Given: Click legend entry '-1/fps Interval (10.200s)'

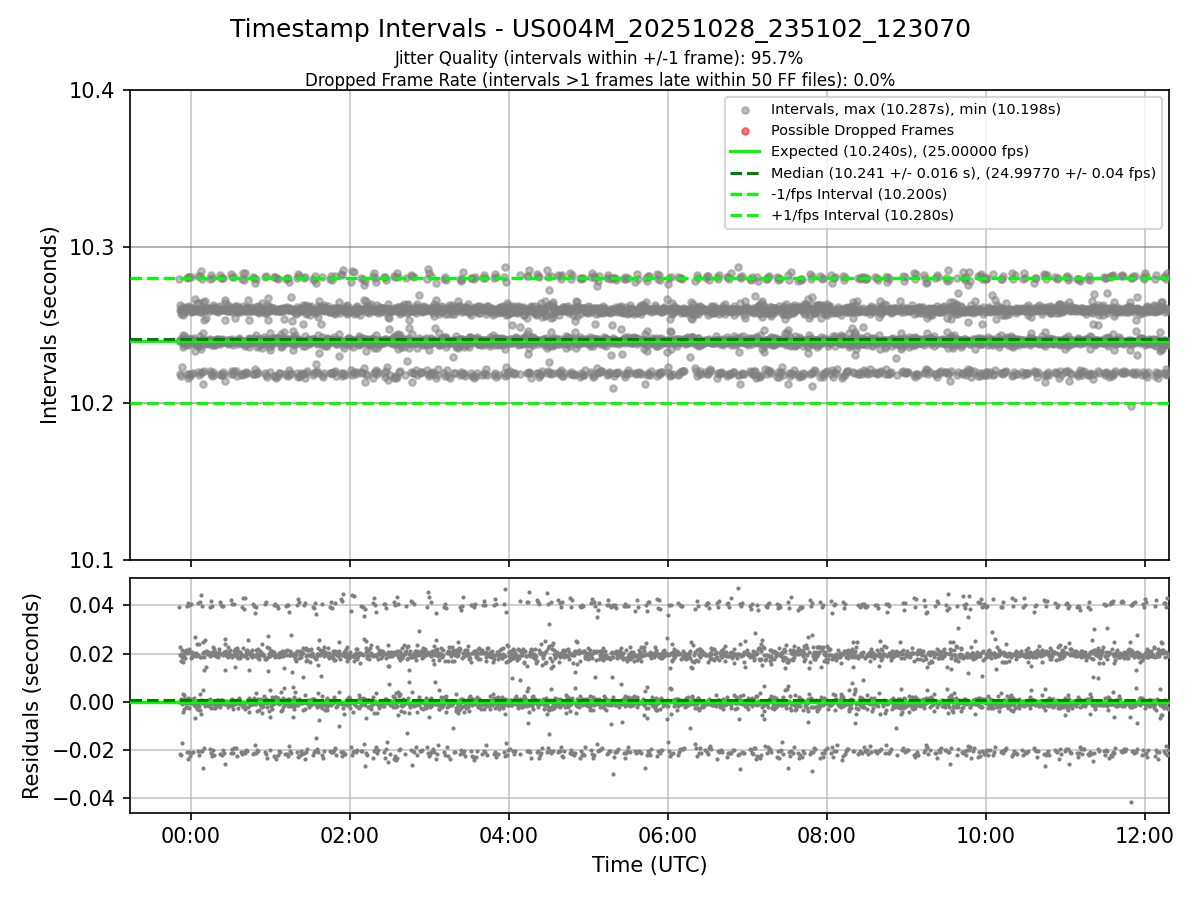Looking at the screenshot, I should [859, 194].
